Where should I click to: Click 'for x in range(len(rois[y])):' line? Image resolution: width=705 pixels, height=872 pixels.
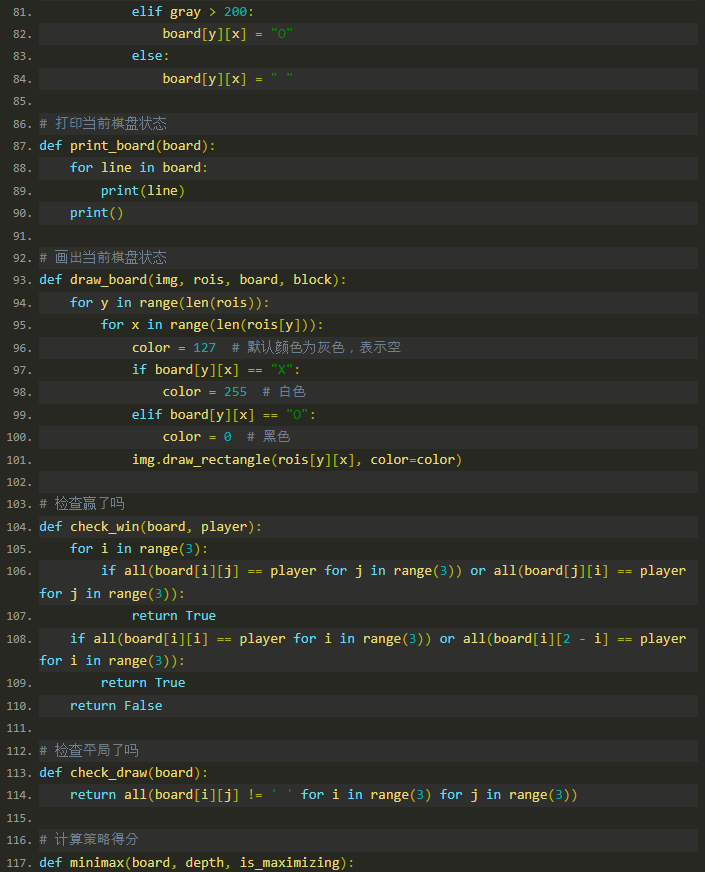point(212,325)
